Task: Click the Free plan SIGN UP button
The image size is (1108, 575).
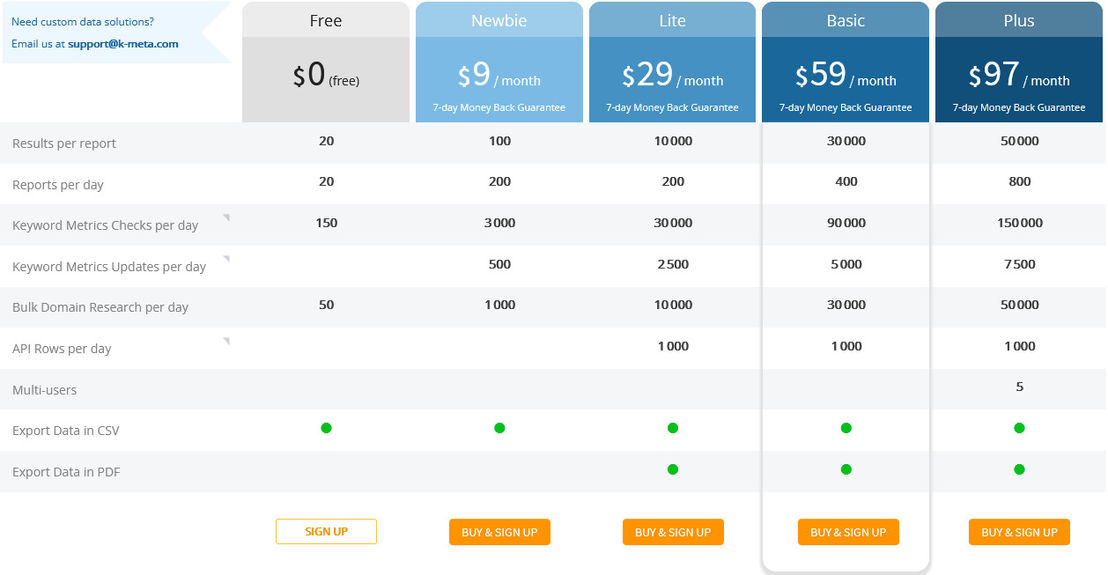Action: coord(326,531)
